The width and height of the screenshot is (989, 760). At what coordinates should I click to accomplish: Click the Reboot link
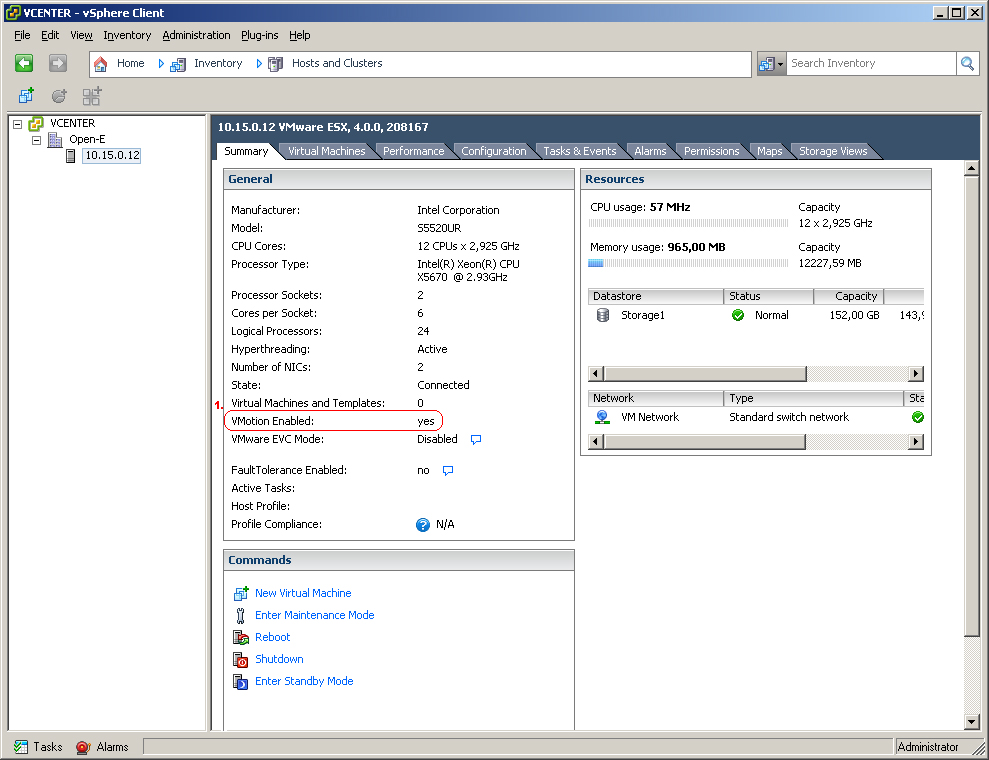pyautogui.click(x=272, y=638)
